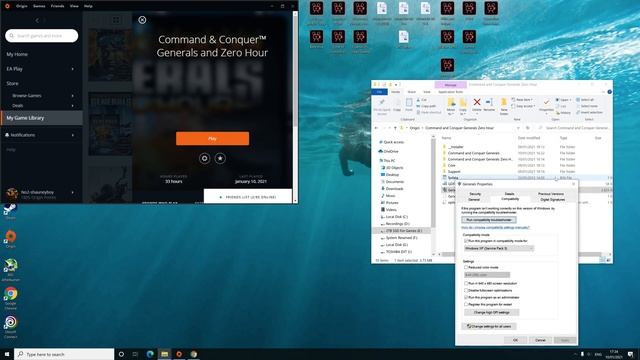Click Change settings for all users
640x360 pixels.
click(x=489, y=326)
